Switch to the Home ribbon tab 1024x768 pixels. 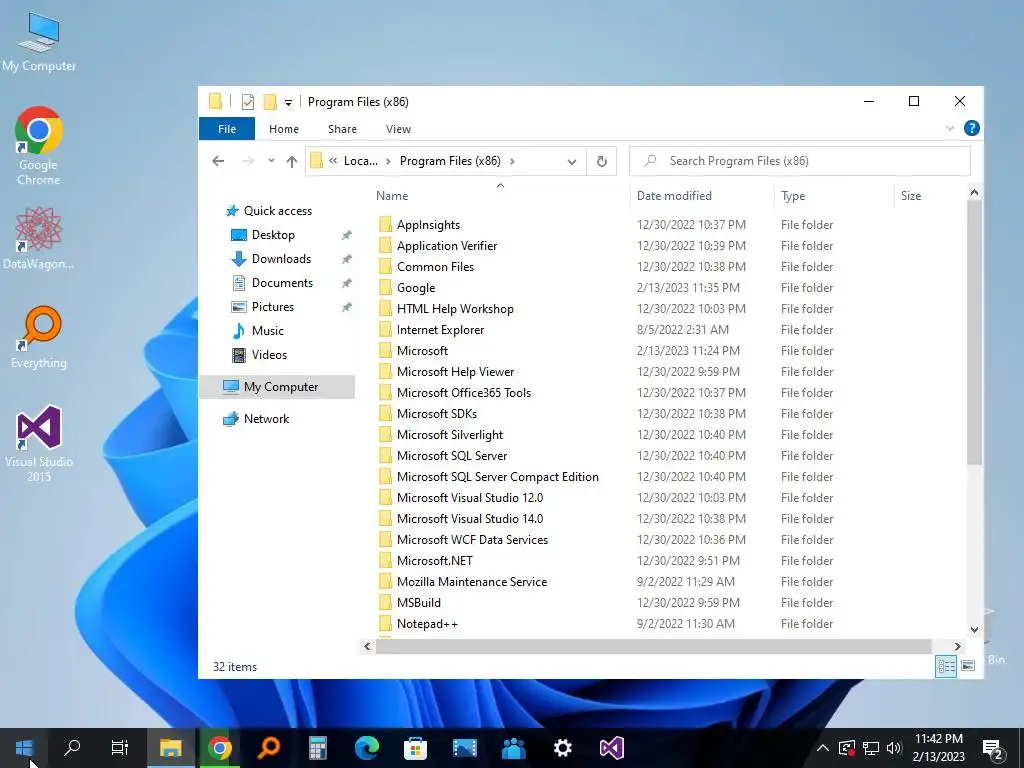(283, 129)
